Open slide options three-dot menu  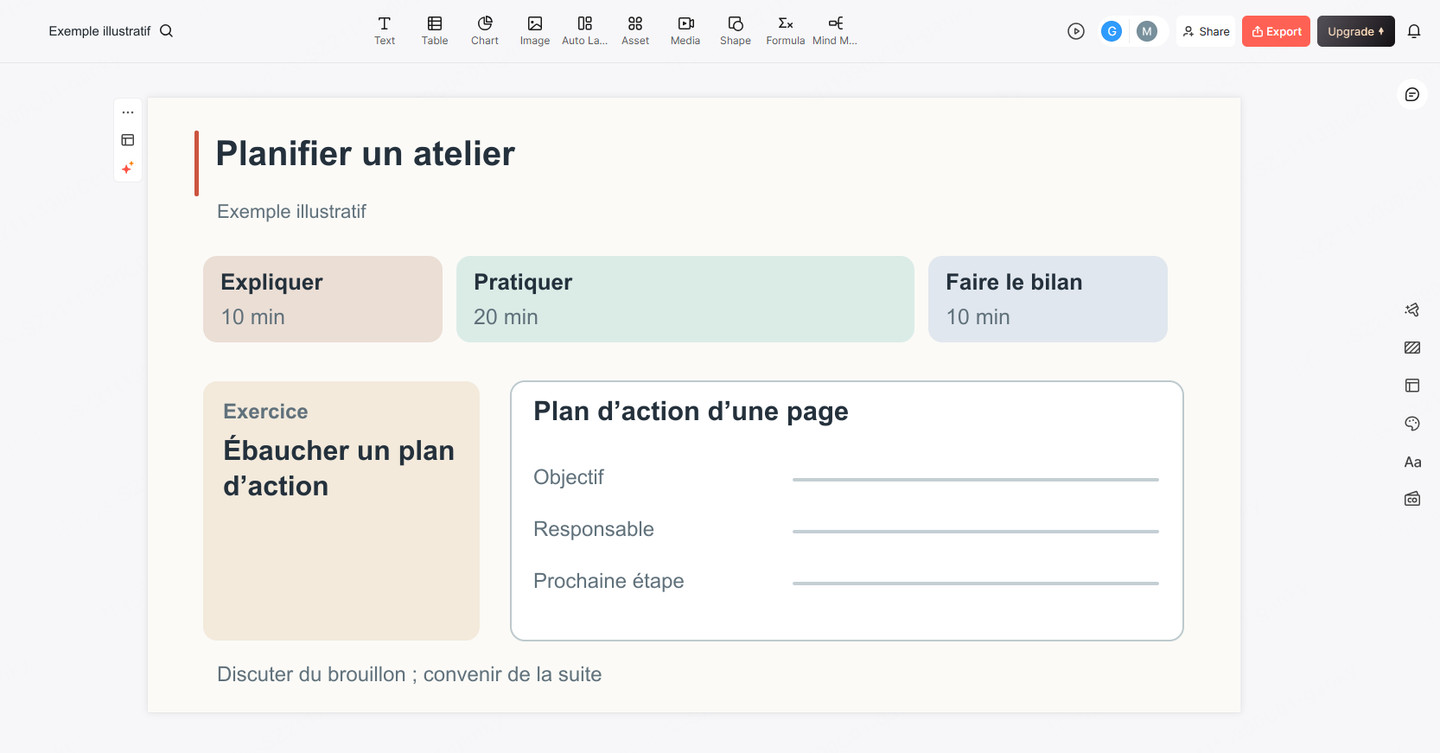(x=128, y=112)
